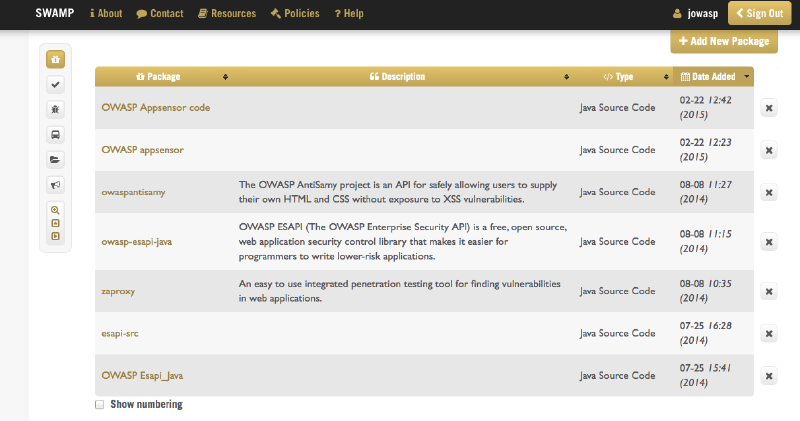800x421 pixels.
Task: Open the bus icon in sidebar
Action: (x=56, y=134)
